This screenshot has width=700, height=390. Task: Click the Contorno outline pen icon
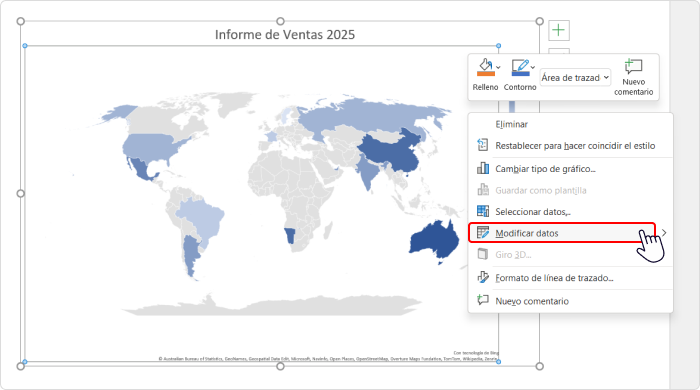521,68
